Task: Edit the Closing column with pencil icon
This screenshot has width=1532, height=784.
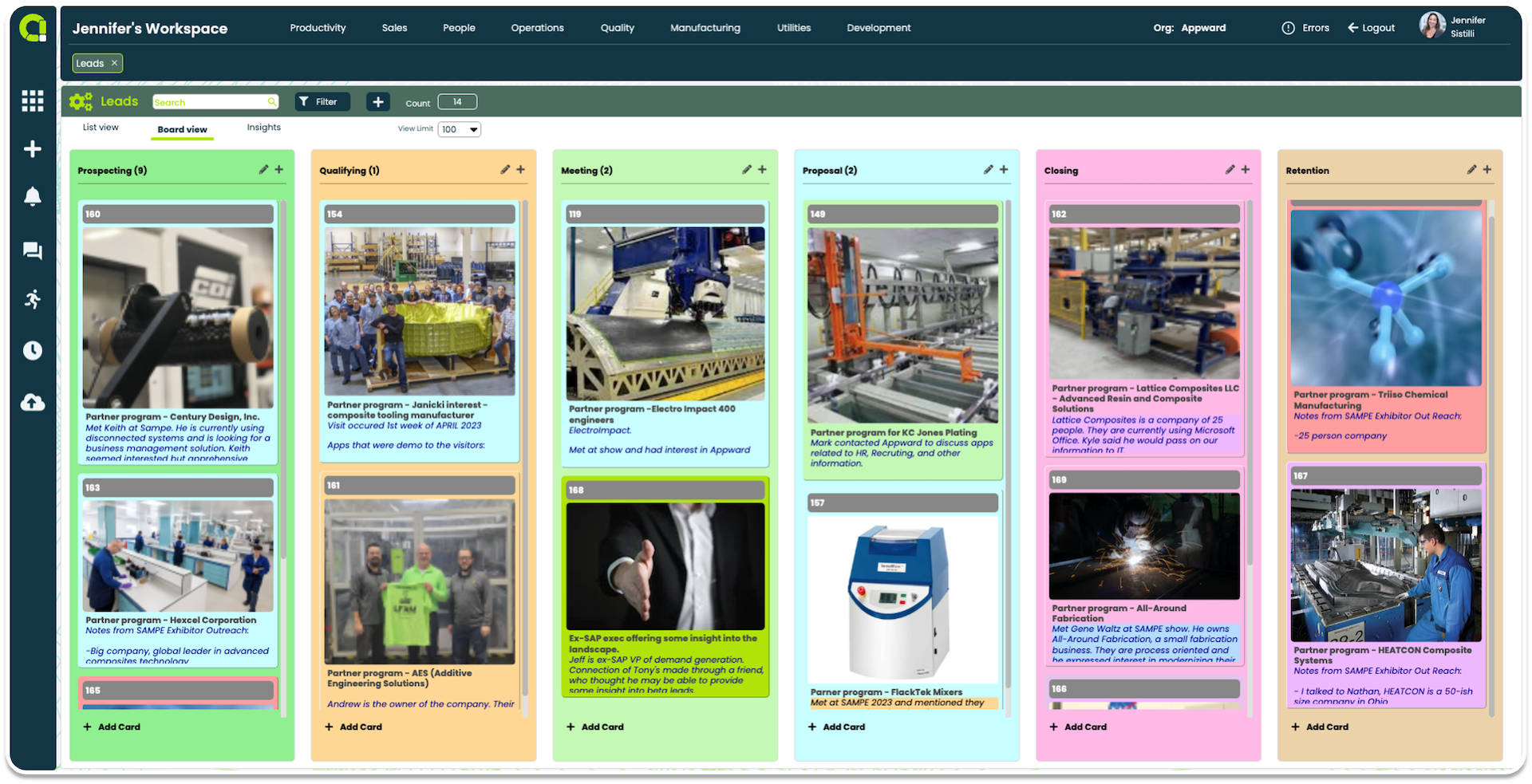Action: pyautogui.click(x=1230, y=169)
